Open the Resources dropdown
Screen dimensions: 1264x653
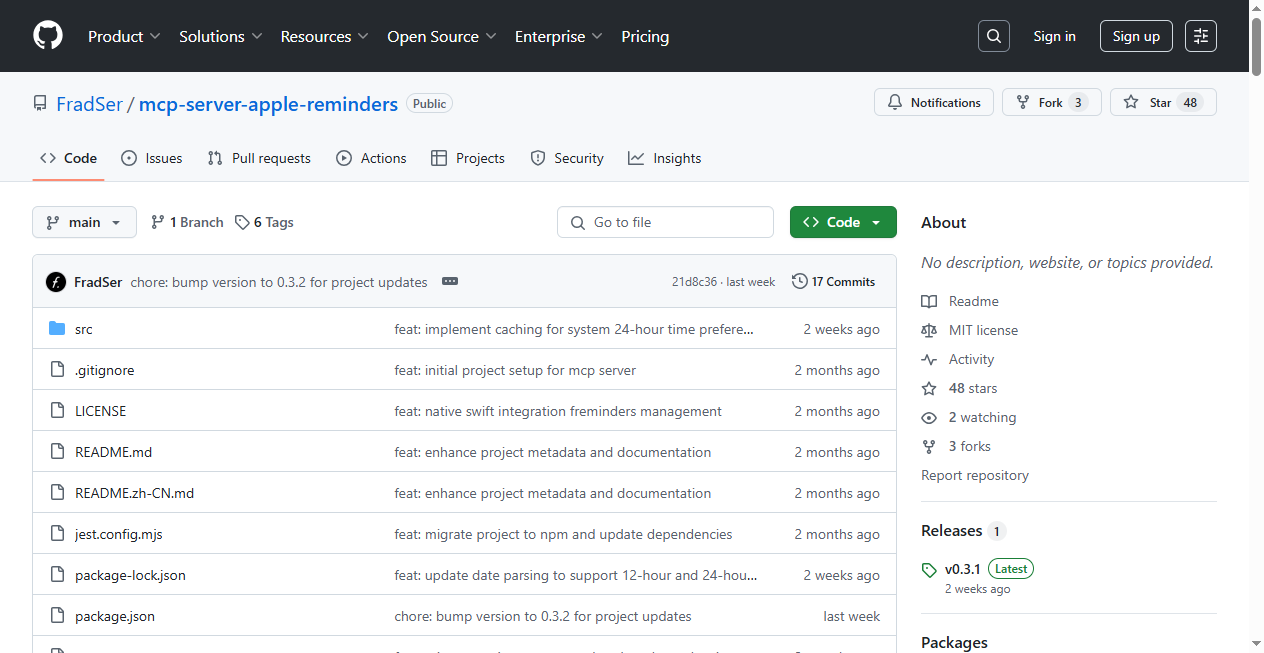coord(325,36)
